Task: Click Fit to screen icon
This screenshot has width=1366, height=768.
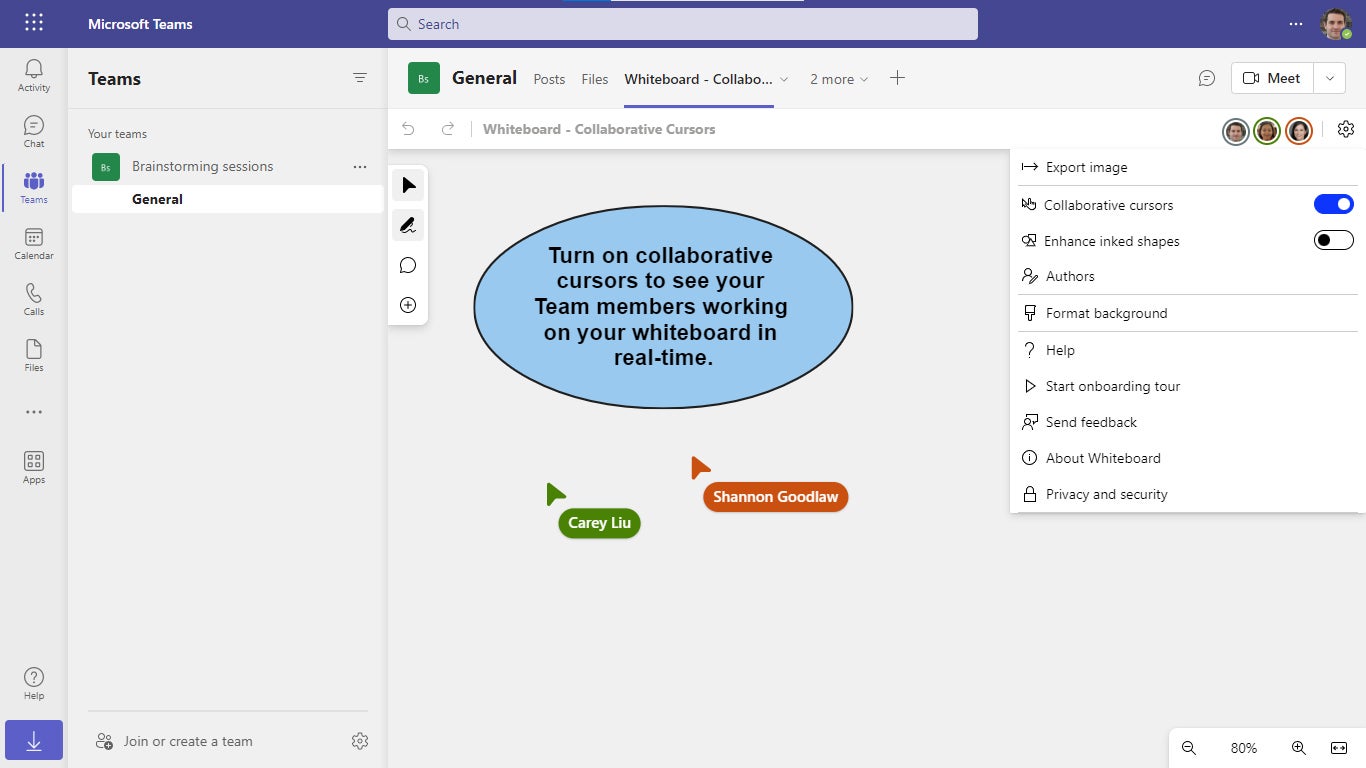Action: [x=1339, y=748]
